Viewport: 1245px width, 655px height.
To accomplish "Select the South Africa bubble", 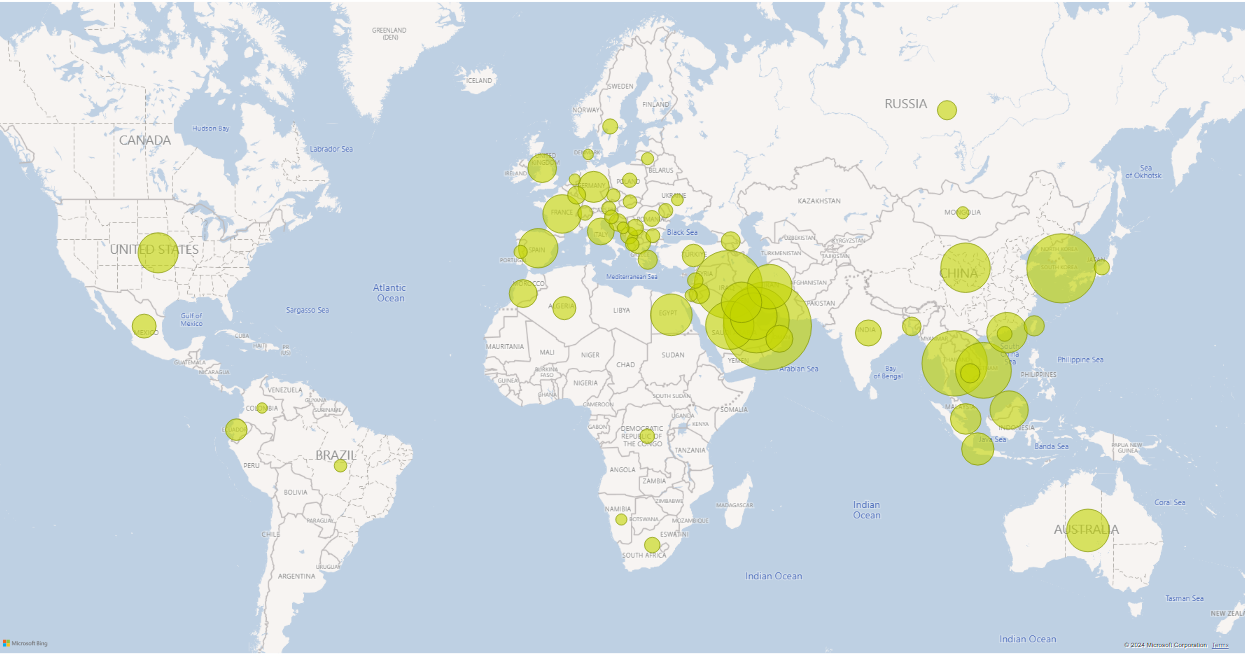I will (652, 545).
